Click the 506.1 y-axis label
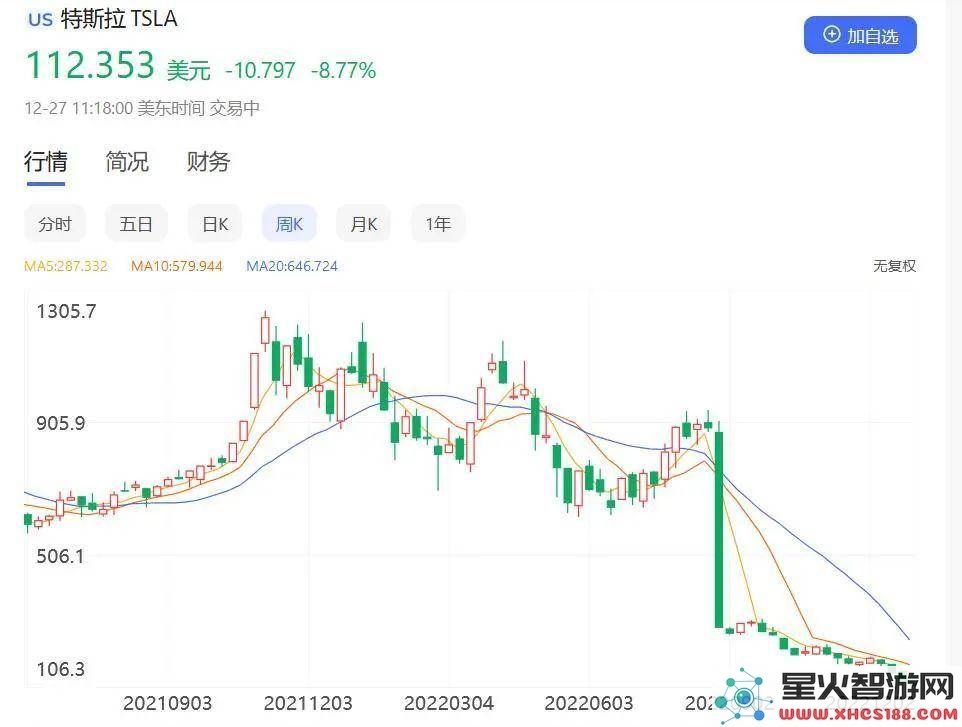This screenshot has width=962, height=727. point(60,556)
